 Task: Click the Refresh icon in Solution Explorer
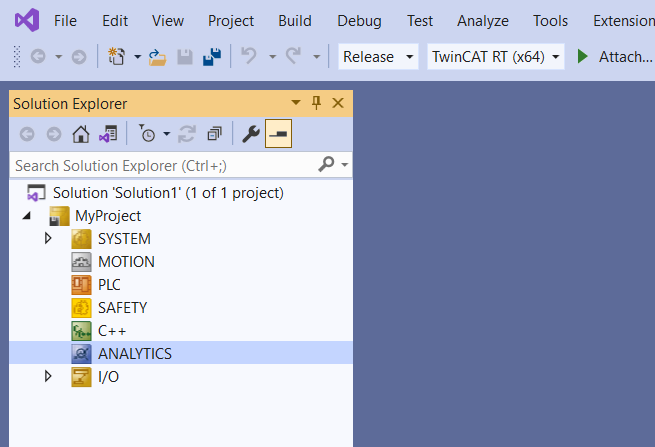187,134
